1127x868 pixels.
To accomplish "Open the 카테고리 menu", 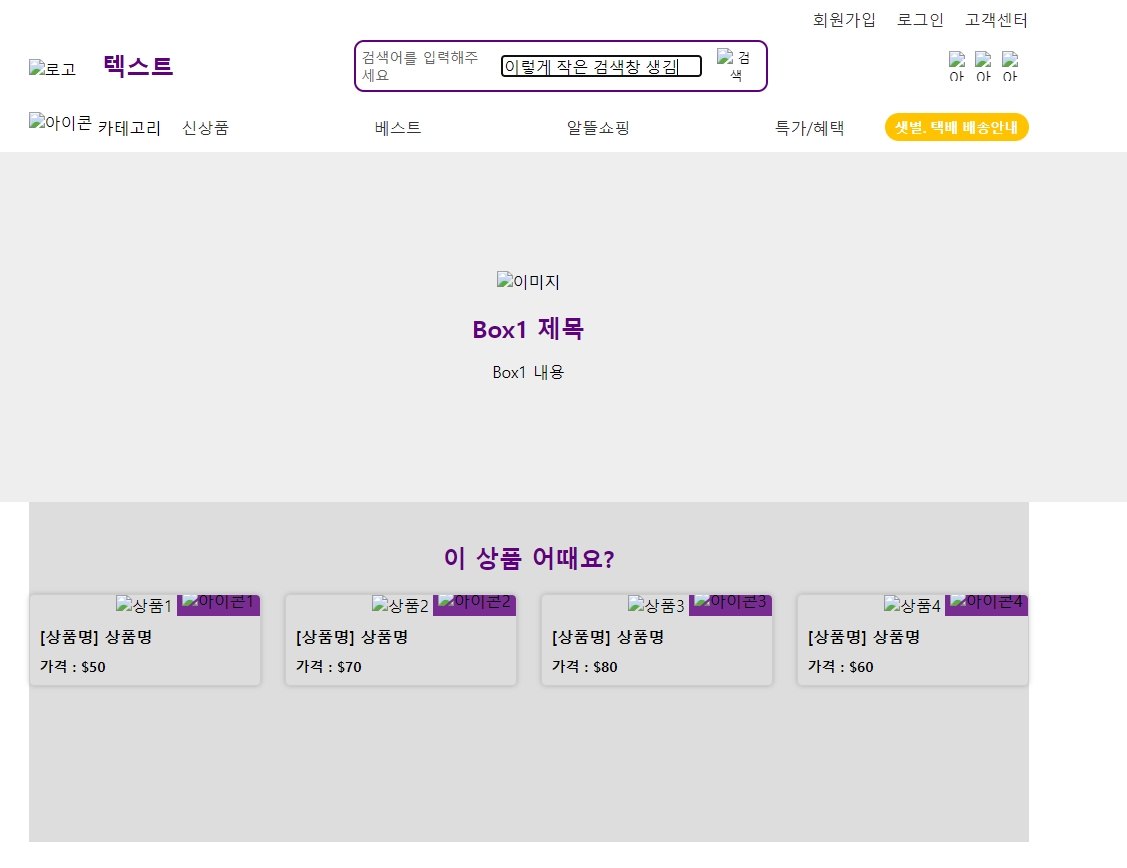I will tap(129, 128).
